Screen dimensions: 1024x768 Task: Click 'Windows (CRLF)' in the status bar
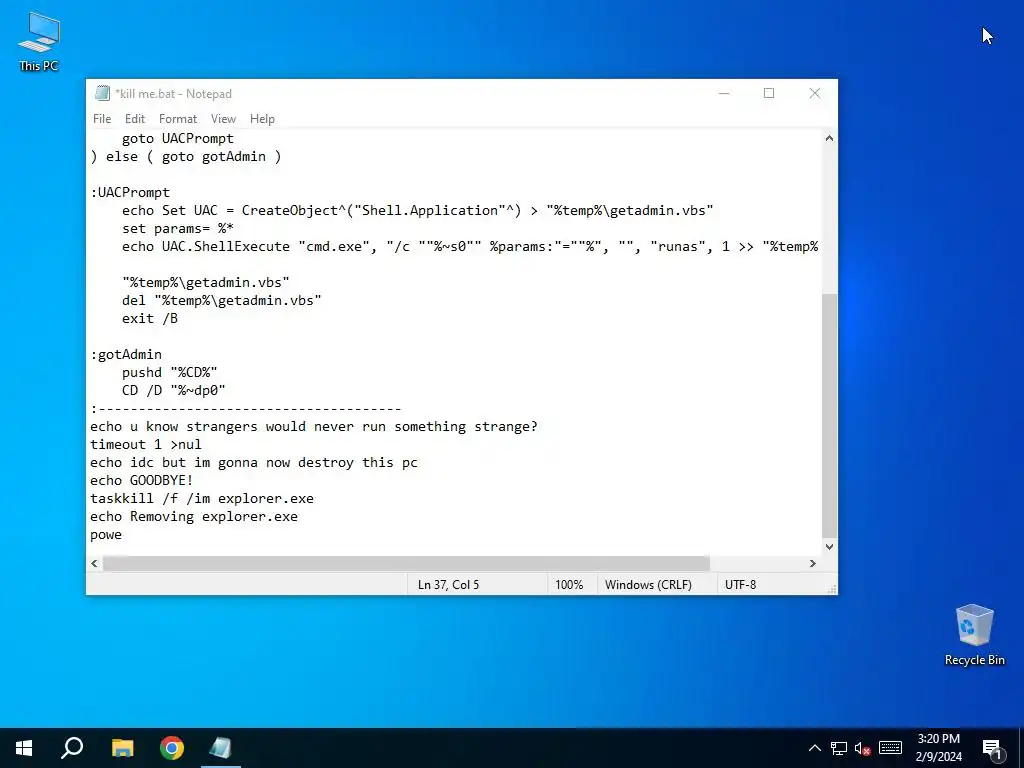(648, 584)
